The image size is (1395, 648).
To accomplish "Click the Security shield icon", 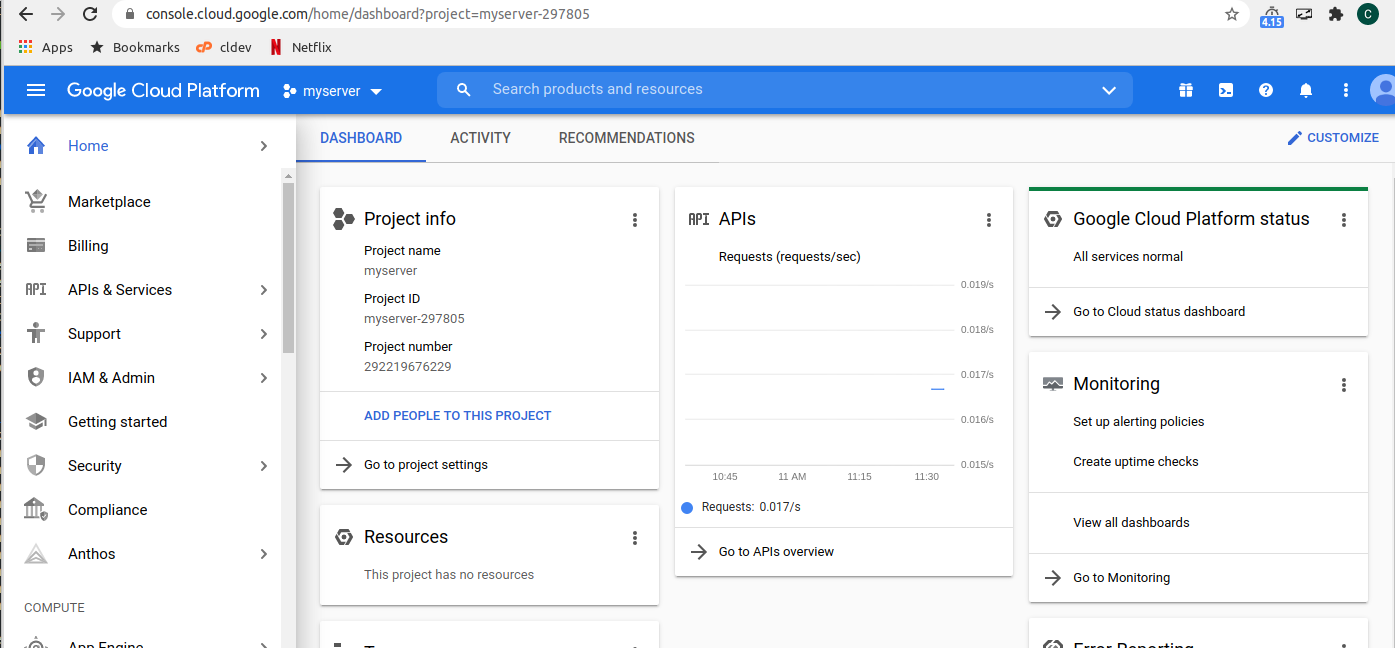I will tap(36, 466).
